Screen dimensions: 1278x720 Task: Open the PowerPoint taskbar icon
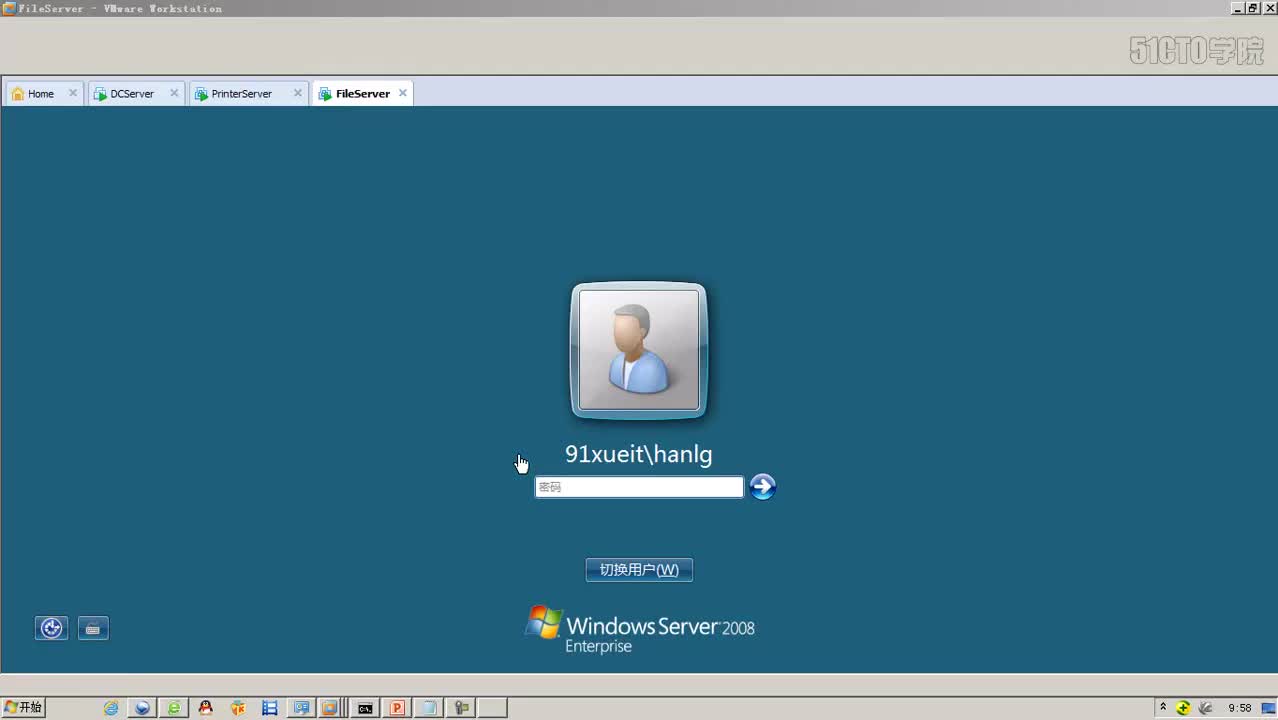point(397,708)
